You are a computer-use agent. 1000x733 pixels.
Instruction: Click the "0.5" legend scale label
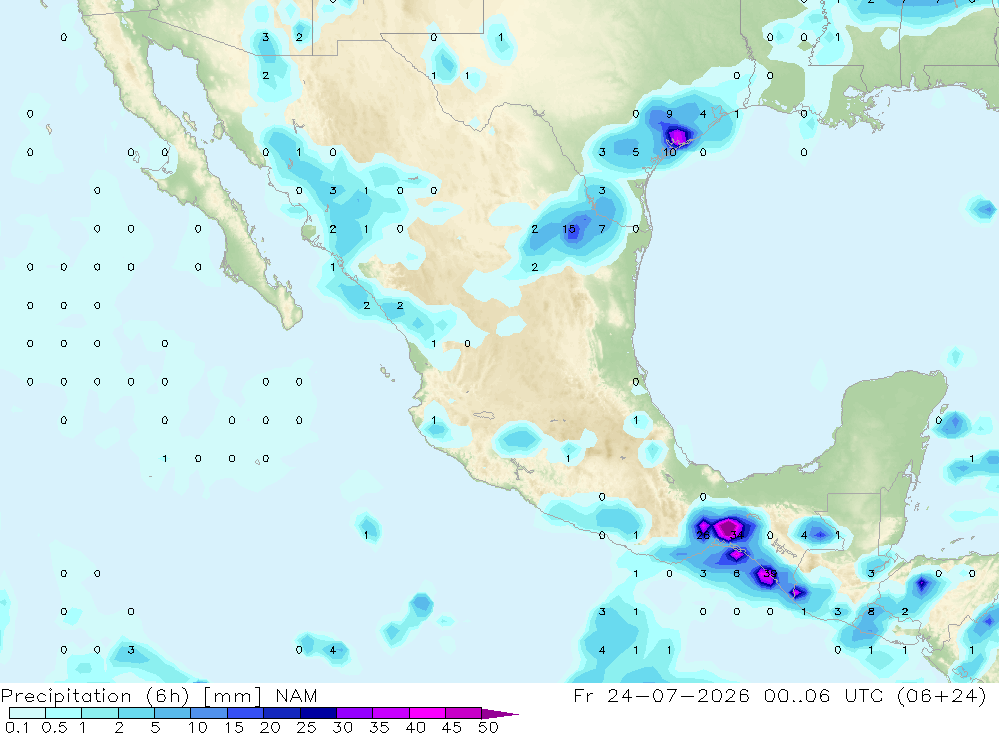55,727
